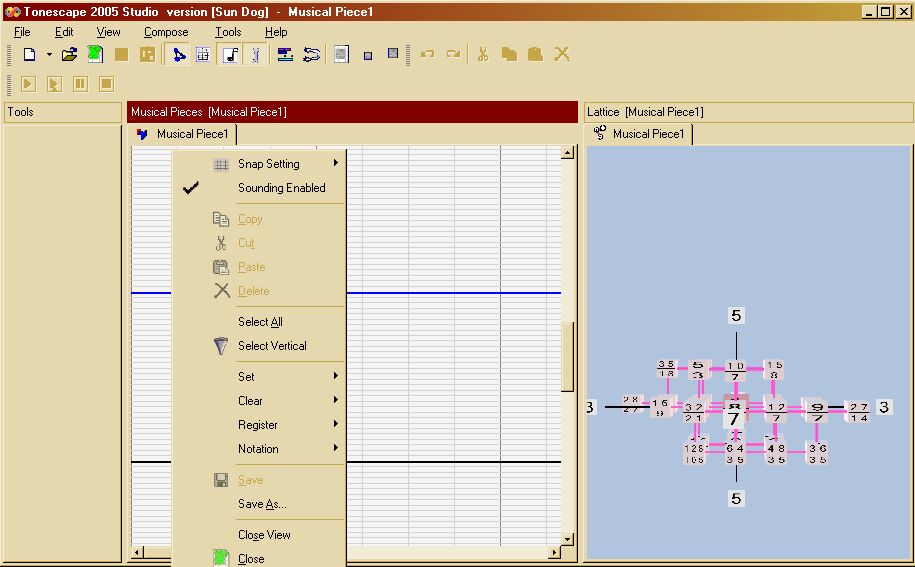This screenshot has height=567, width=915.
Task: Toggle the text cursor toolbar button
Action: point(256,55)
